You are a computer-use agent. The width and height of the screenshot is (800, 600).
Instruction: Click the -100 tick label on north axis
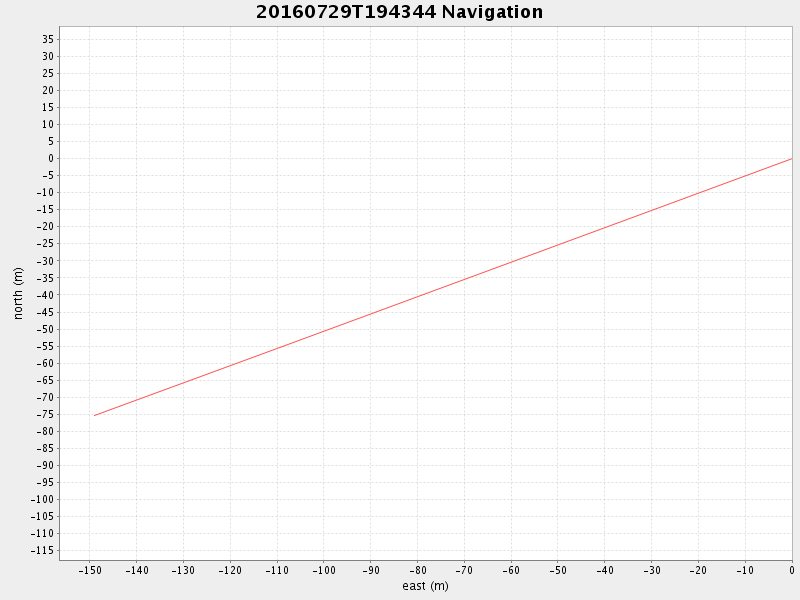pos(42,499)
